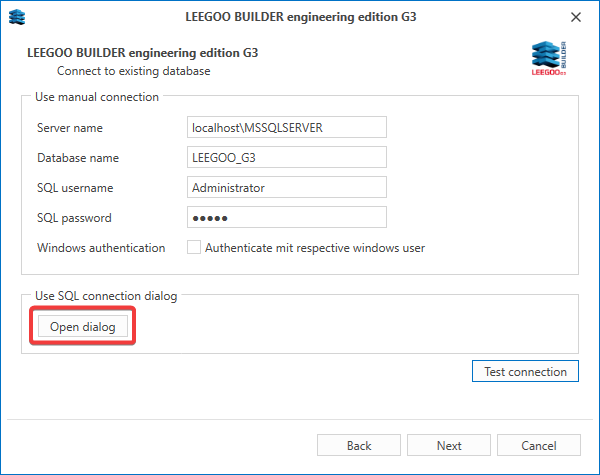Image resolution: width=600 pixels, height=475 pixels.
Task: Open the SQL connection dialog
Action: [83, 326]
